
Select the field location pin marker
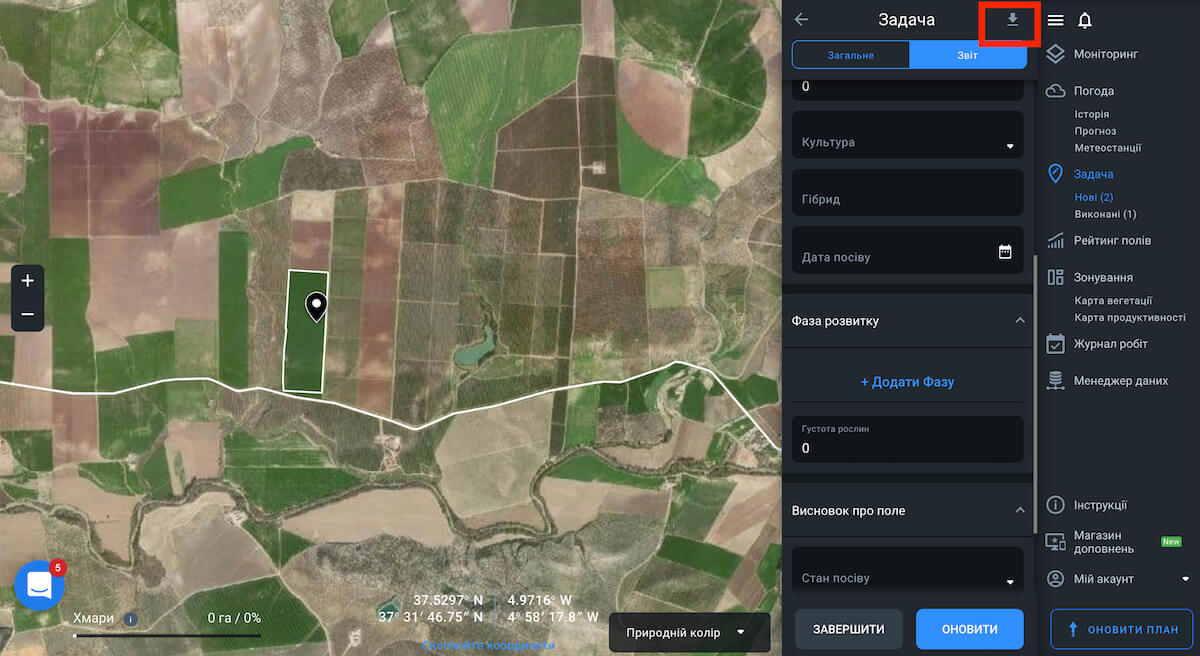pyautogui.click(x=317, y=306)
